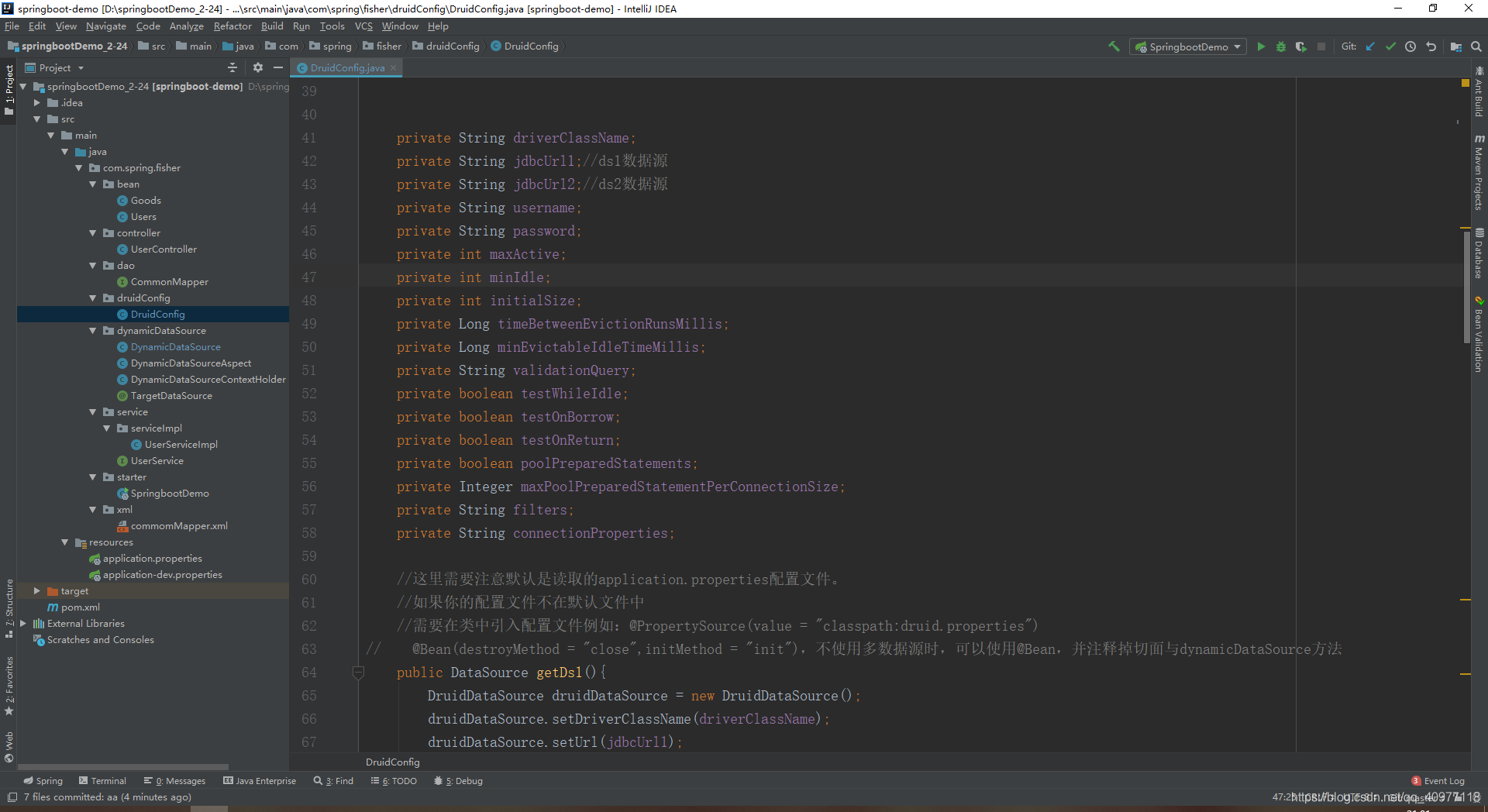Screen dimensions: 1488x812
Task: Open Search Everywhere magnifier icon
Action: [1476, 46]
